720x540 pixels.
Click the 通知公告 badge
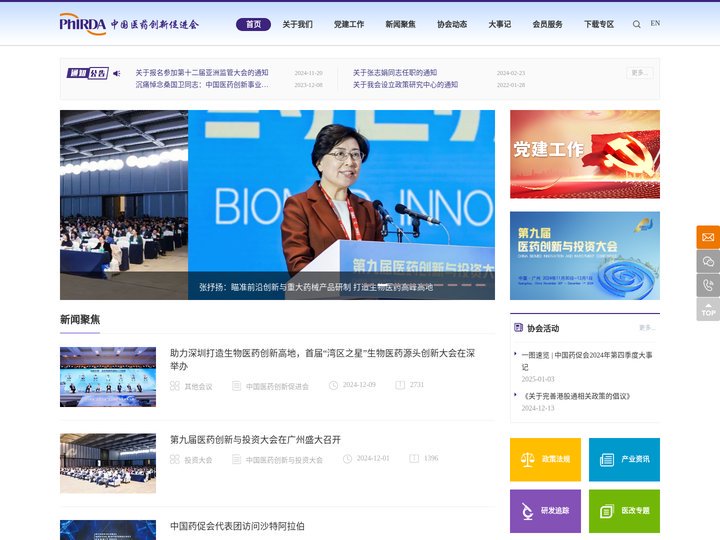[87, 73]
